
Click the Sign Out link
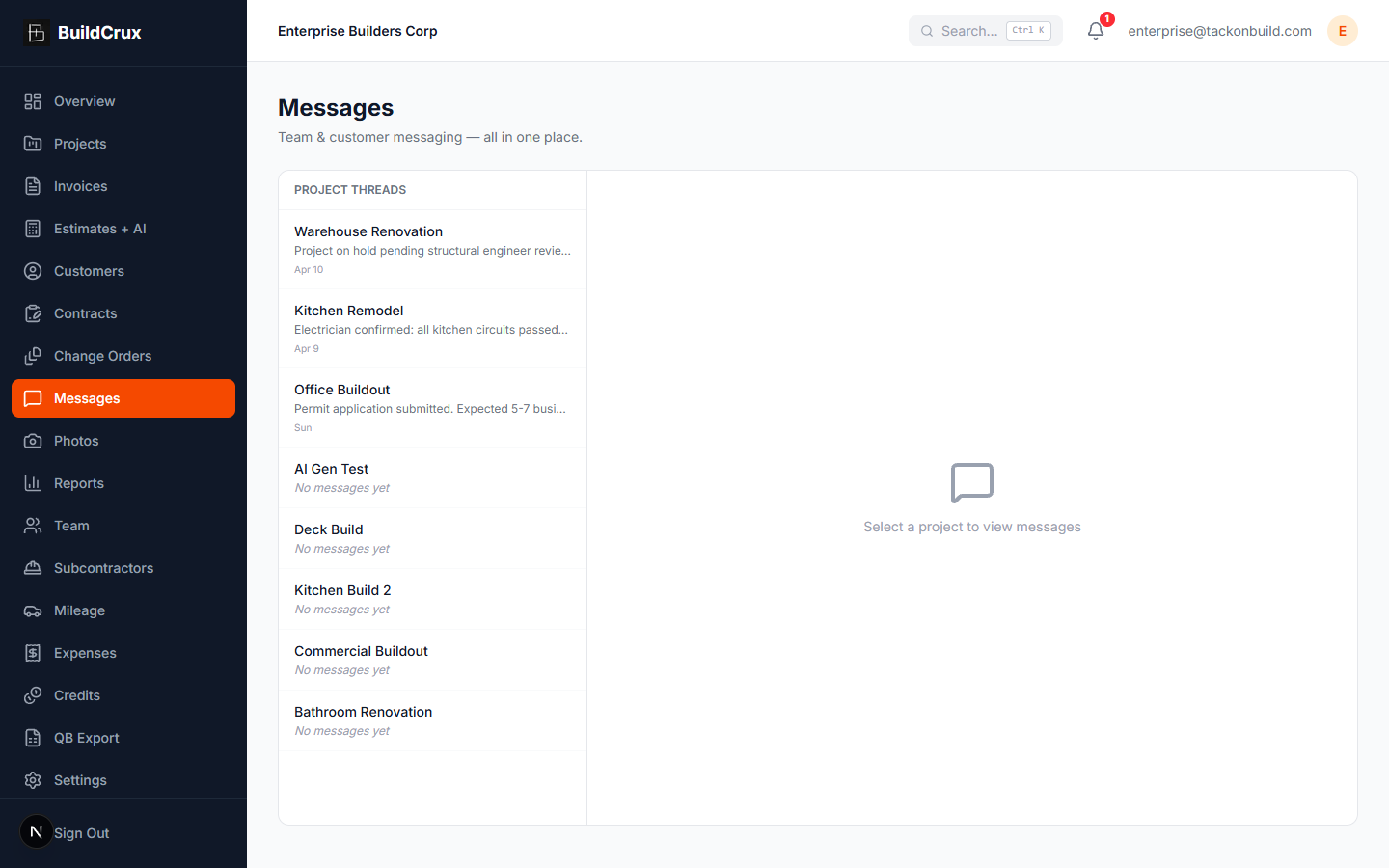[x=81, y=833]
